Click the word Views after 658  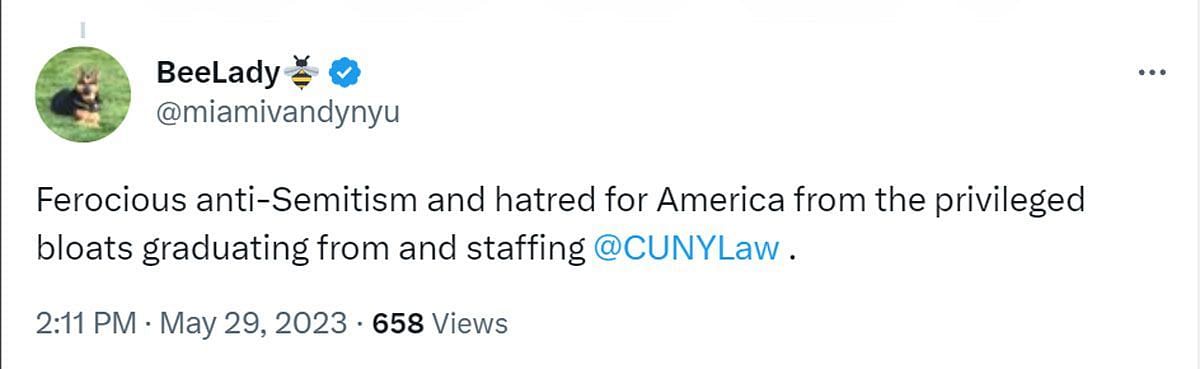(470, 324)
